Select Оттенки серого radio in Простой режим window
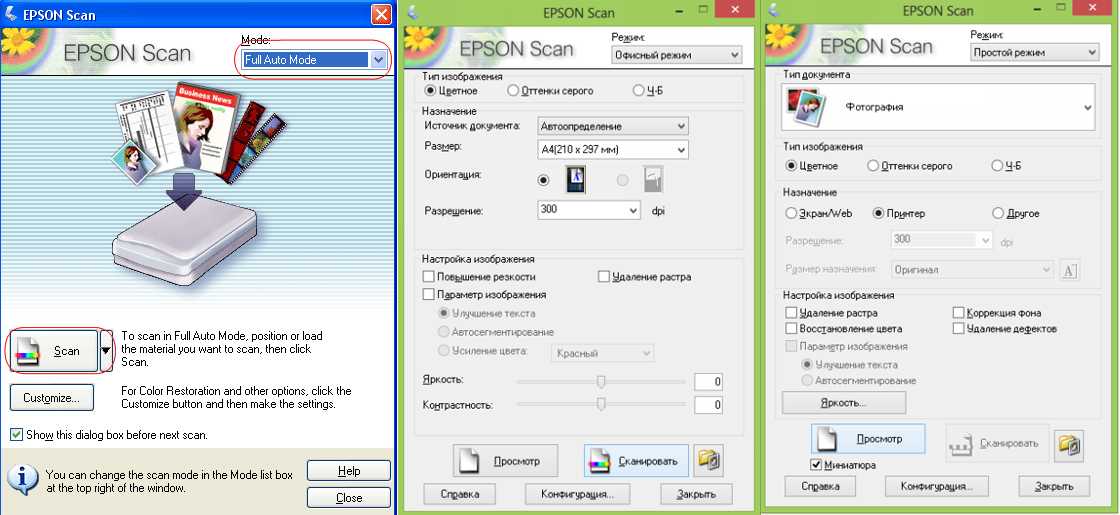This screenshot has width=1120, height=515. pos(873,166)
